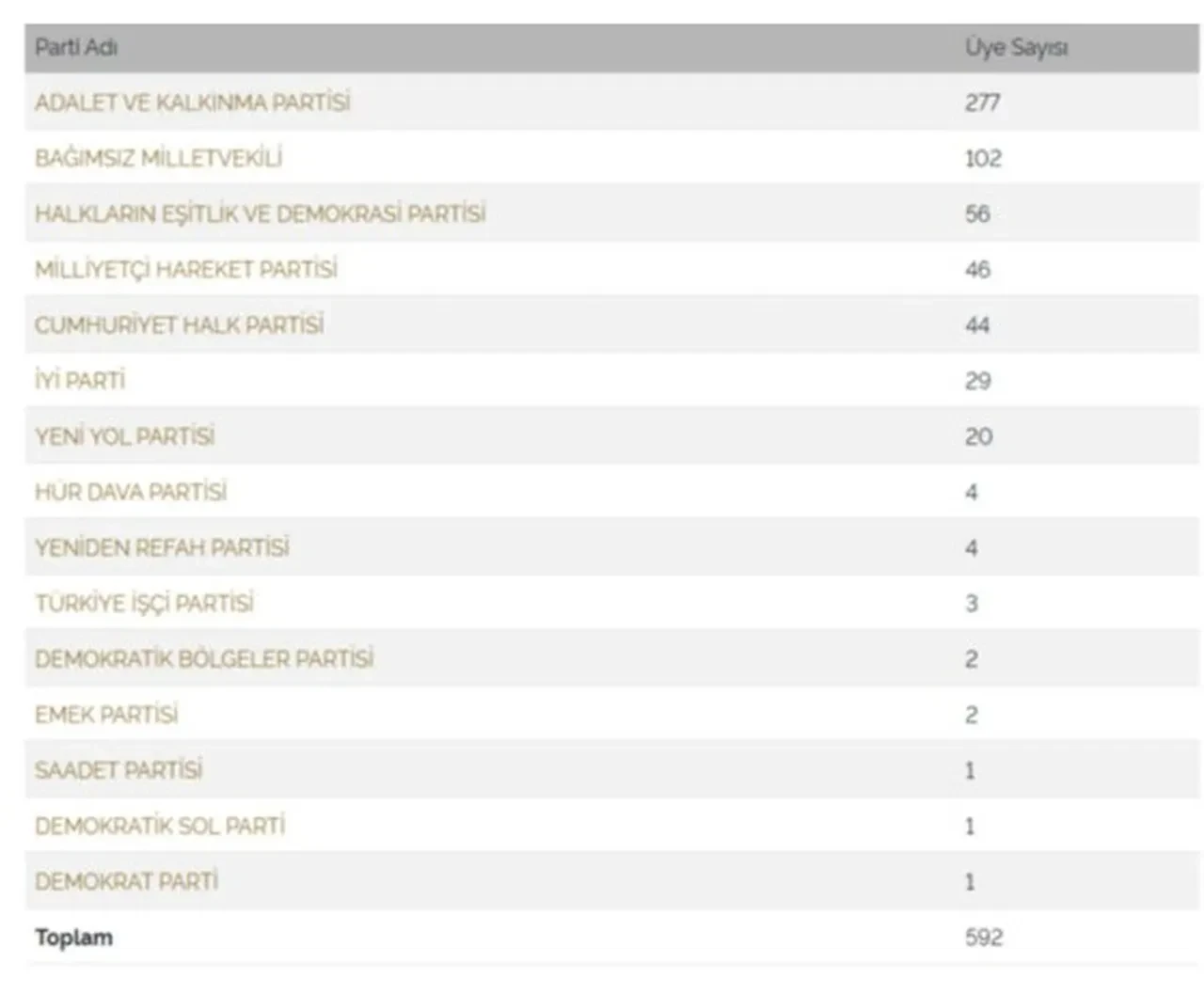Open CUMHURİYET HALK PARTİSİ entry
The image size is (1204, 994).
[x=180, y=324]
